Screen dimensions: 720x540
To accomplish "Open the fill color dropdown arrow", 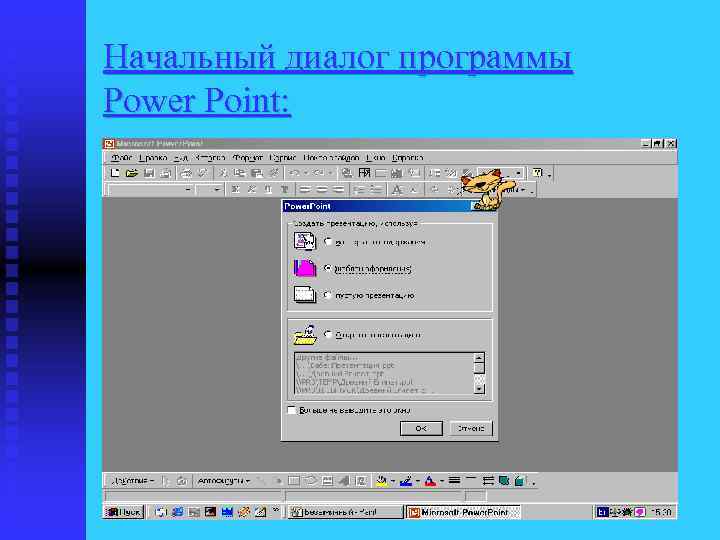I will point(393,481).
